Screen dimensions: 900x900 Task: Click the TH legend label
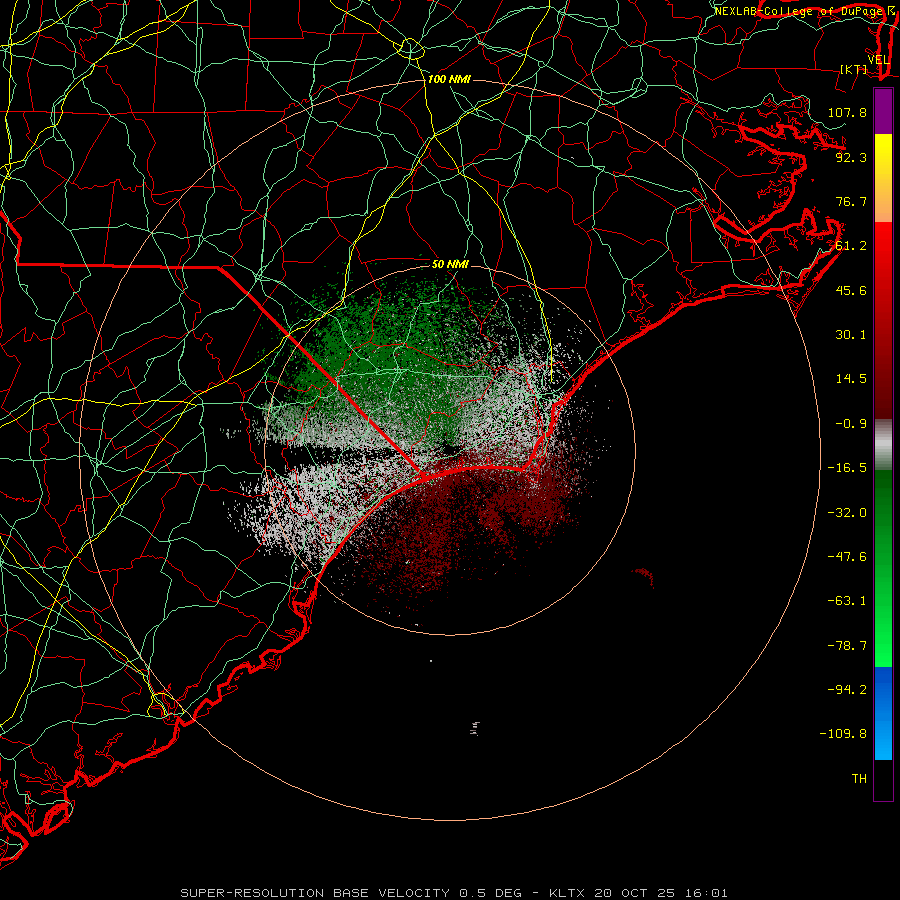859,779
